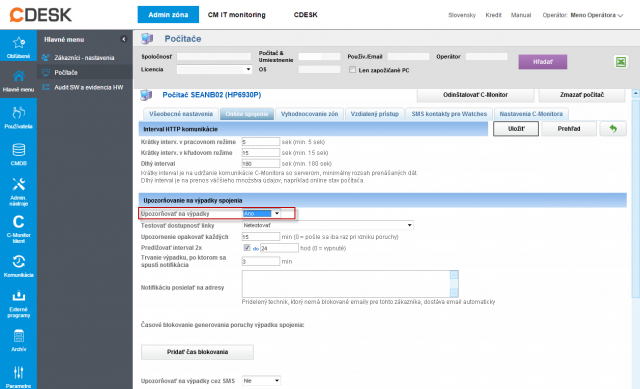Click Notifikáciu posielať na adresy textarea
Viewport: 640px width, 389px height.
point(350,284)
